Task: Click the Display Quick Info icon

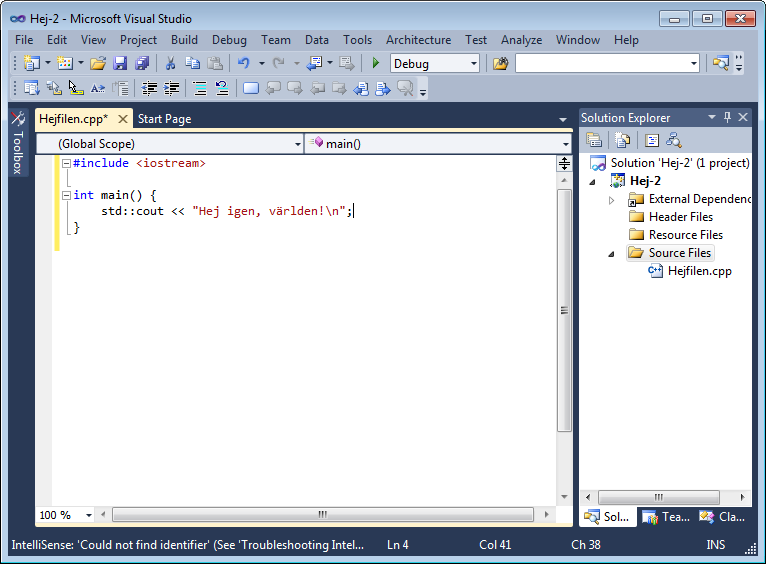Action: pos(76,88)
